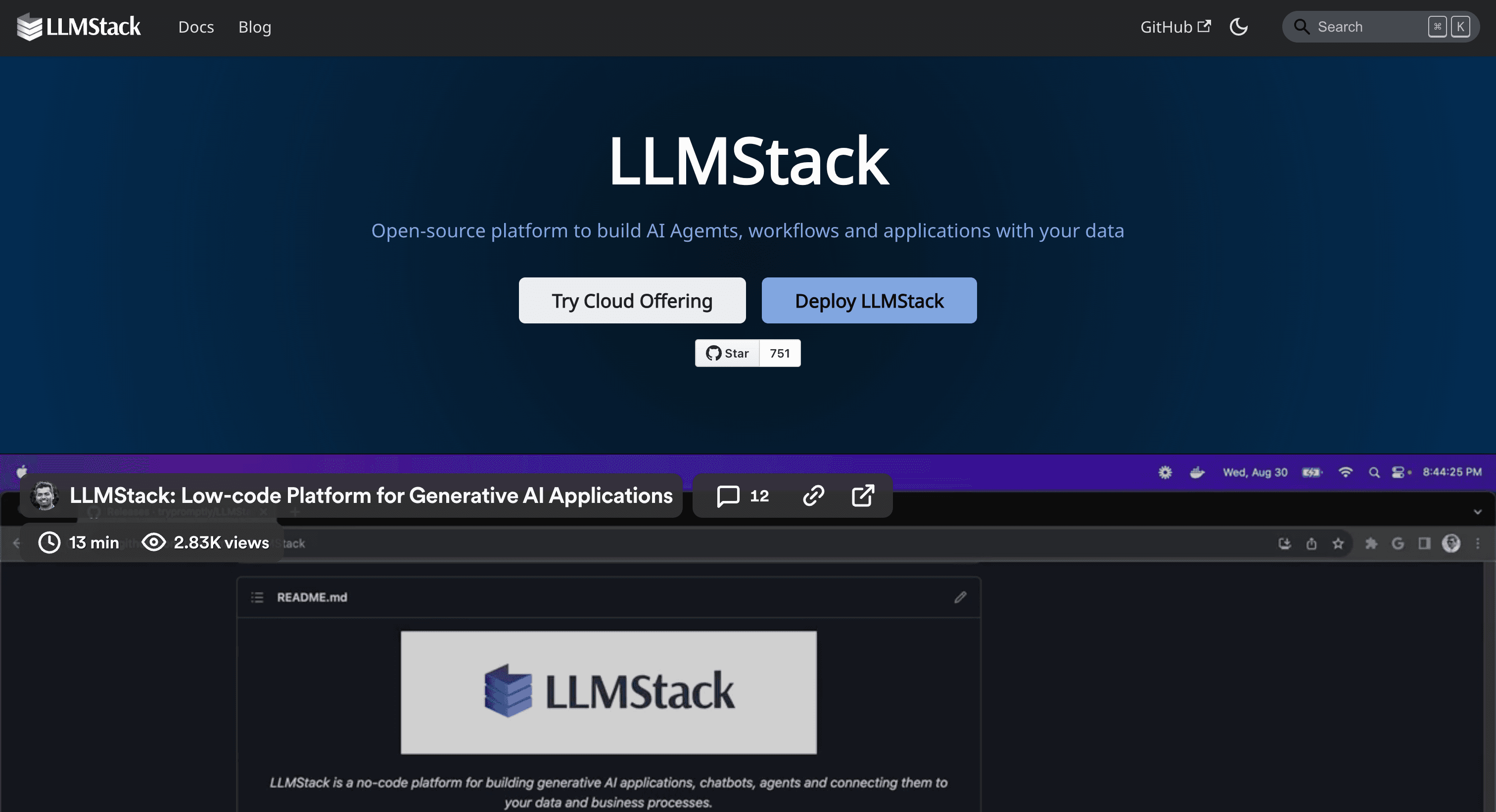Select the Docs menu item
1496x812 pixels.
click(196, 26)
